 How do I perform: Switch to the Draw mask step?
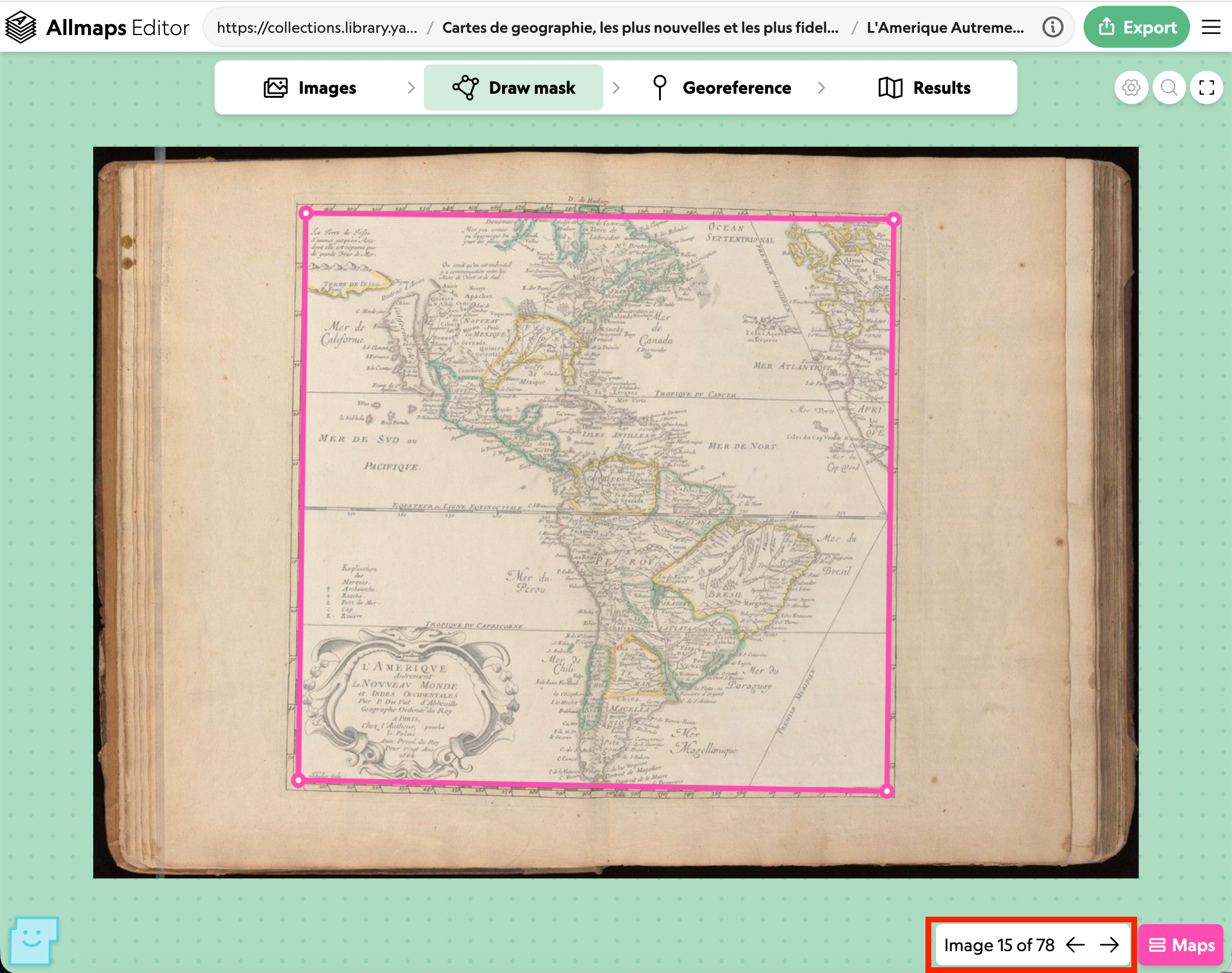514,87
